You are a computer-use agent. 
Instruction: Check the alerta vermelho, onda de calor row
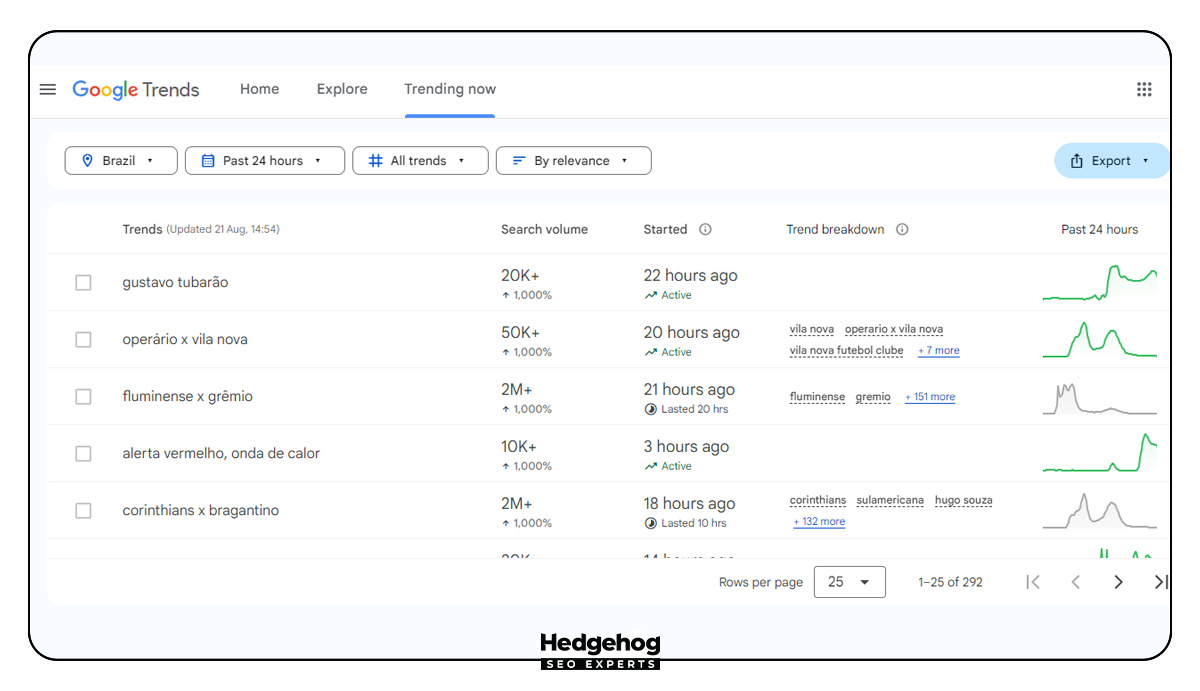83,454
